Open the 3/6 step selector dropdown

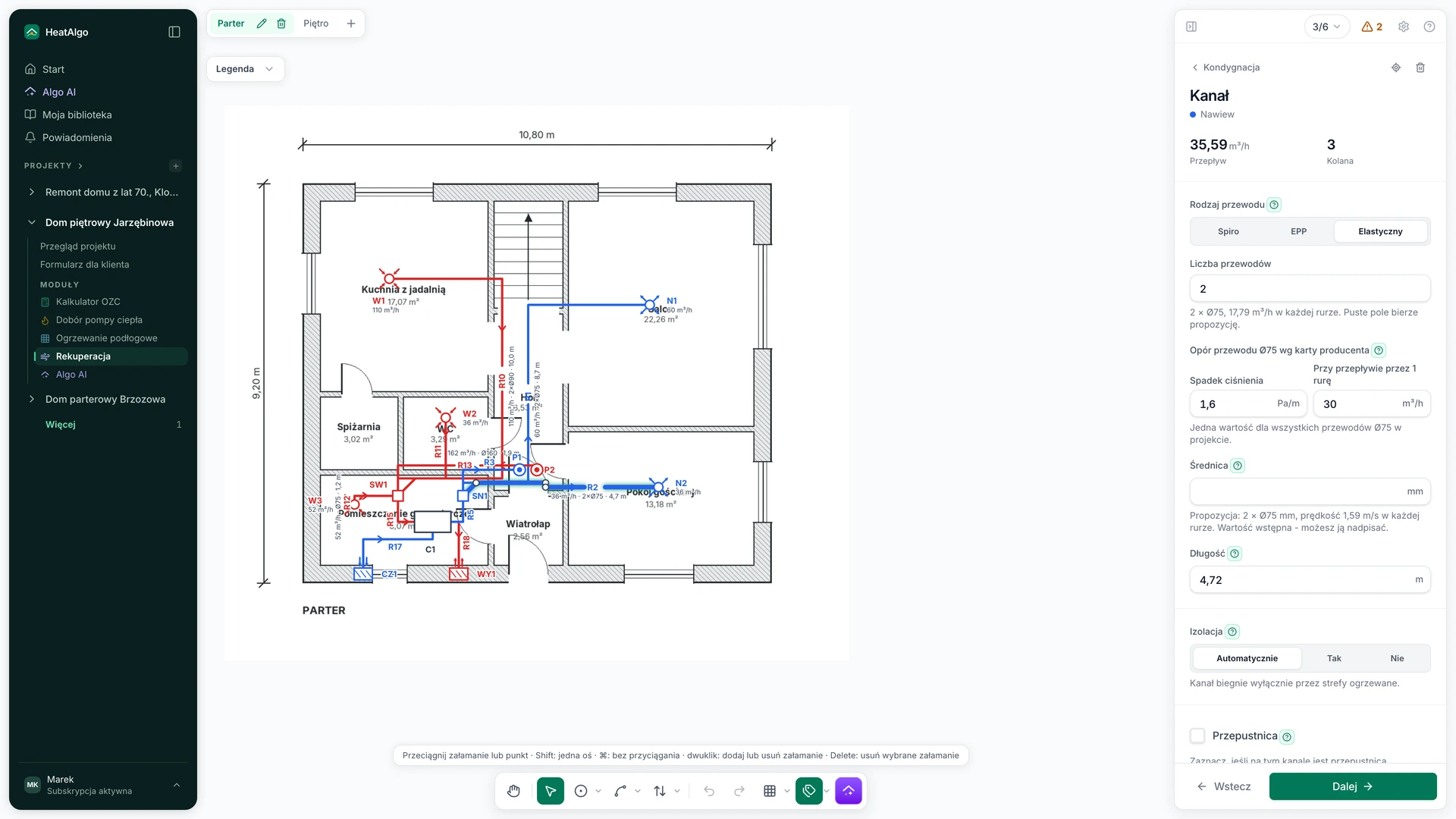coord(1327,27)
